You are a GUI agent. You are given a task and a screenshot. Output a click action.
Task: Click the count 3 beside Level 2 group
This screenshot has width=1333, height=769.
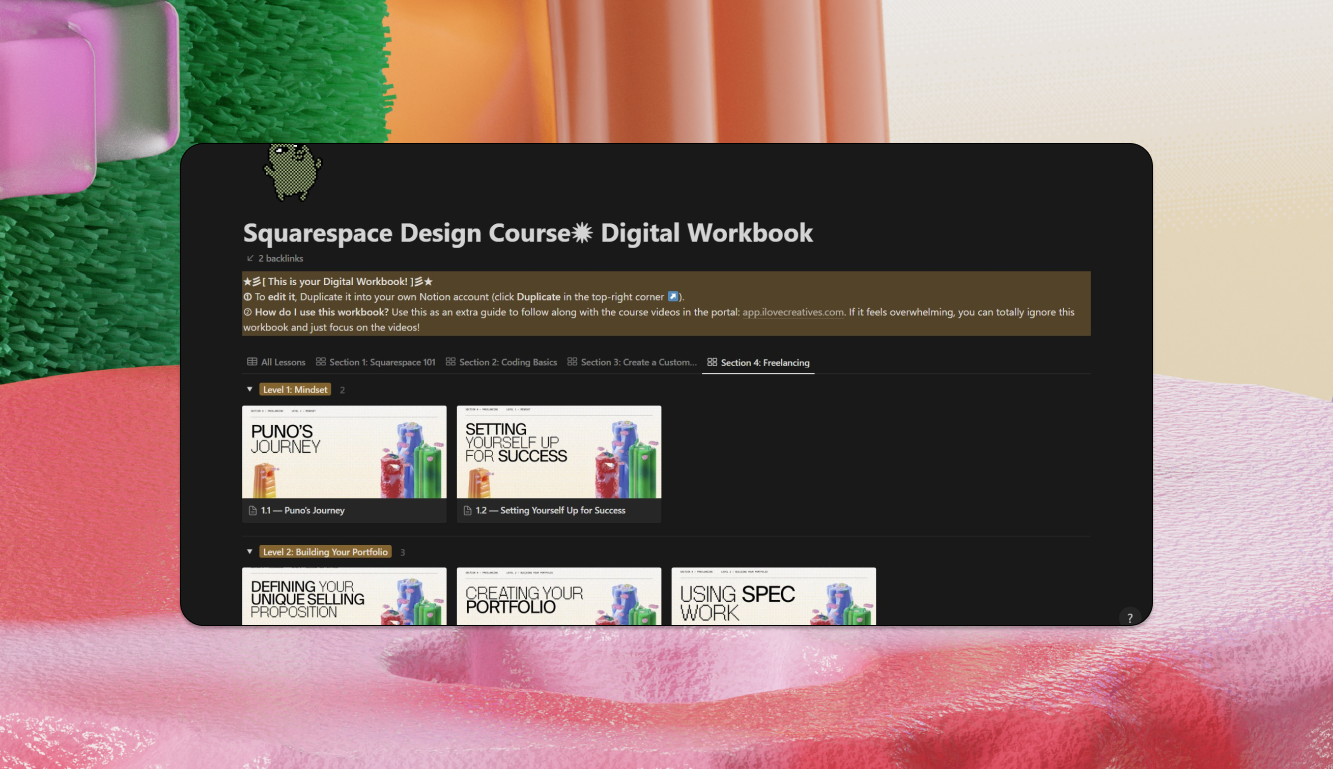pyautogui.click(x=403, y=552)
